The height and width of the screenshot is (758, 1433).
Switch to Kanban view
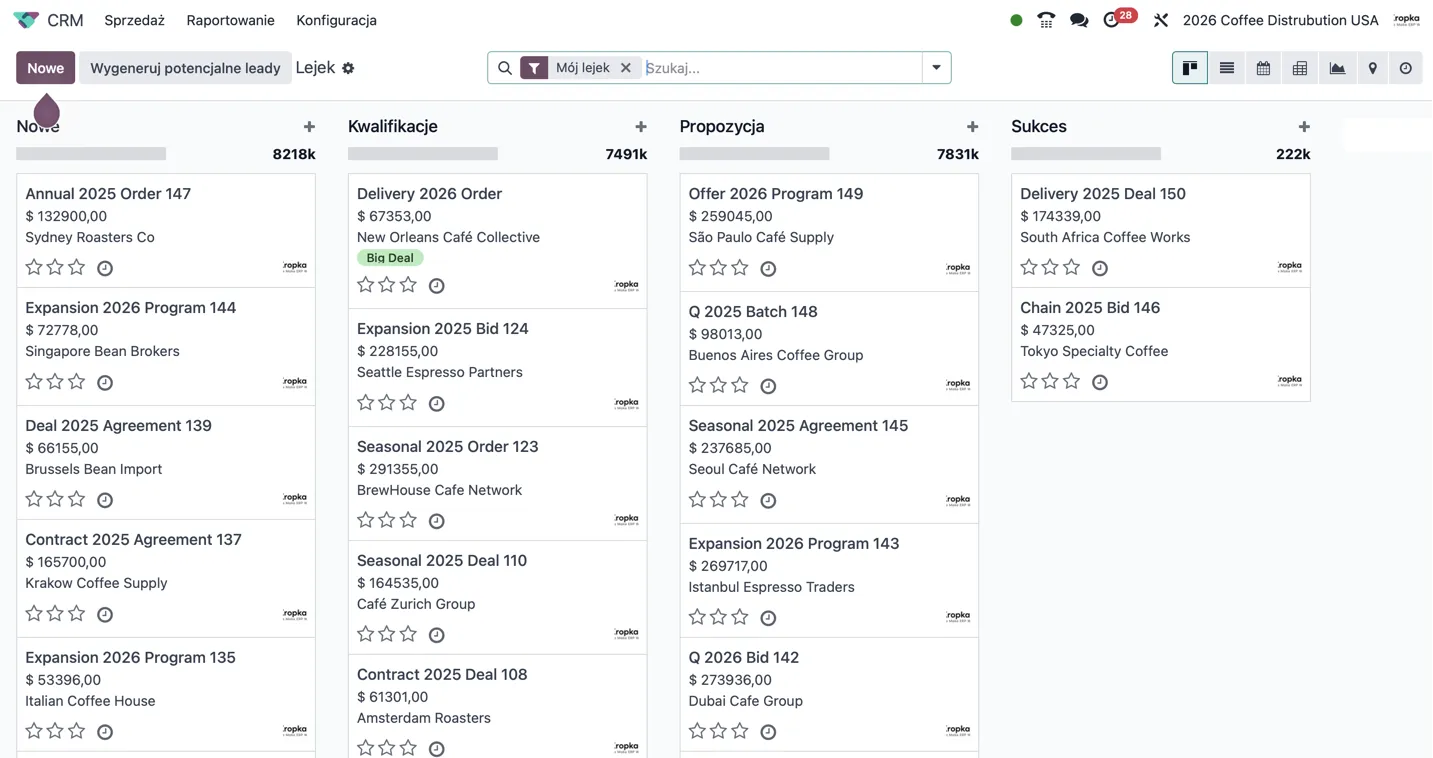tap(1190, 68)
